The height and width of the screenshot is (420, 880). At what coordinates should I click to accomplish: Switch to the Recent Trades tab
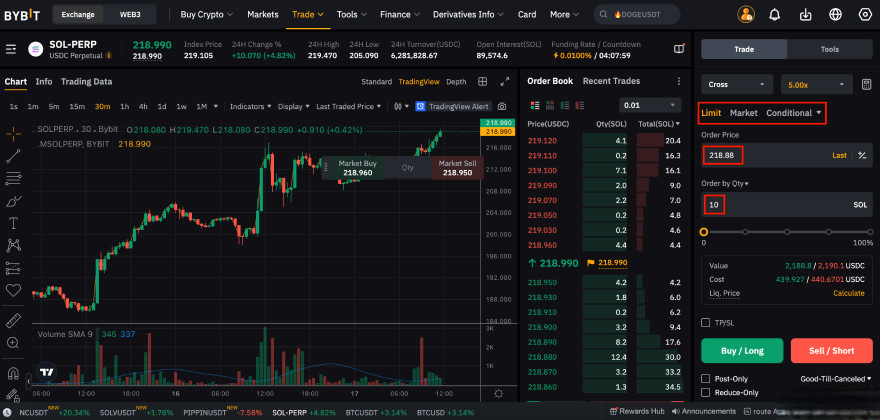(611, 81)
